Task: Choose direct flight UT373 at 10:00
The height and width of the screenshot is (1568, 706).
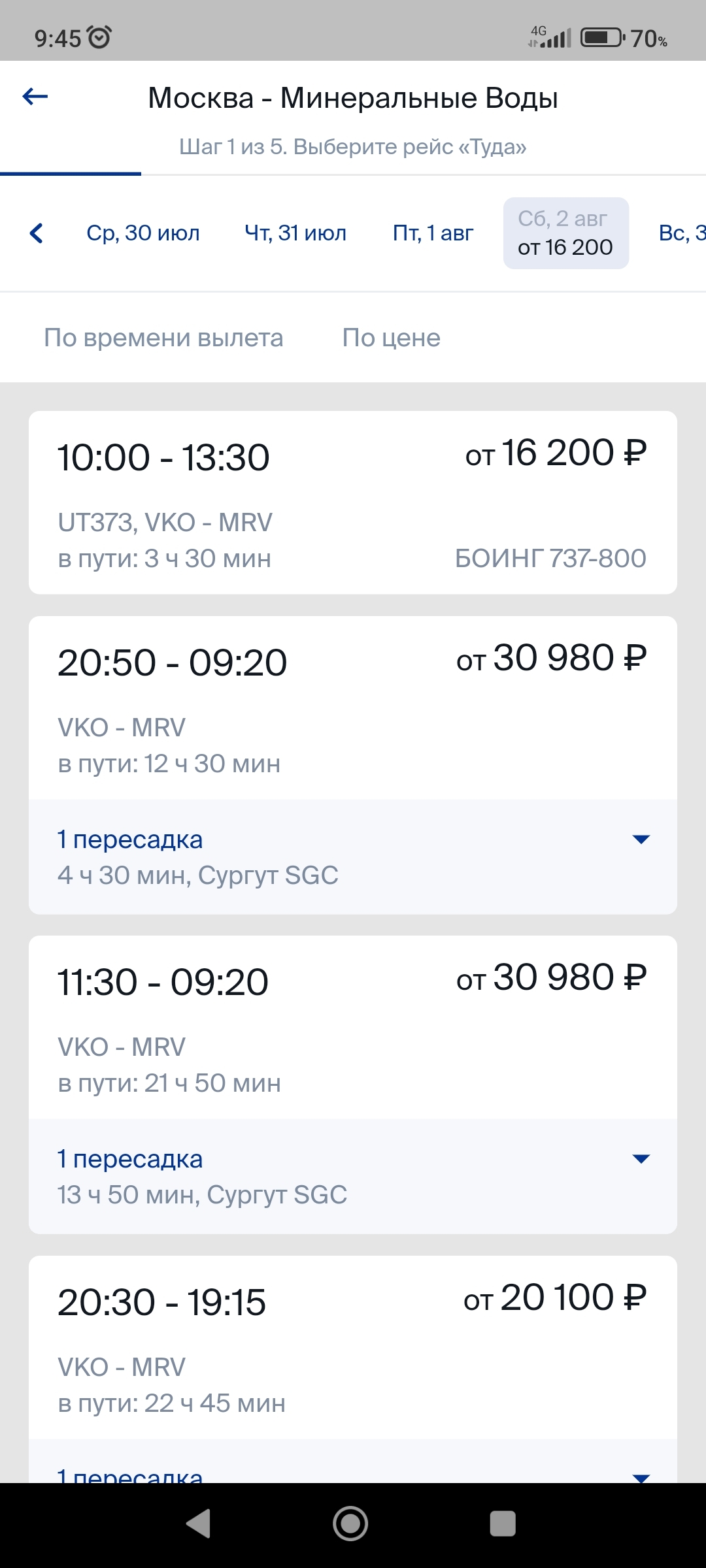Action: 353,502
